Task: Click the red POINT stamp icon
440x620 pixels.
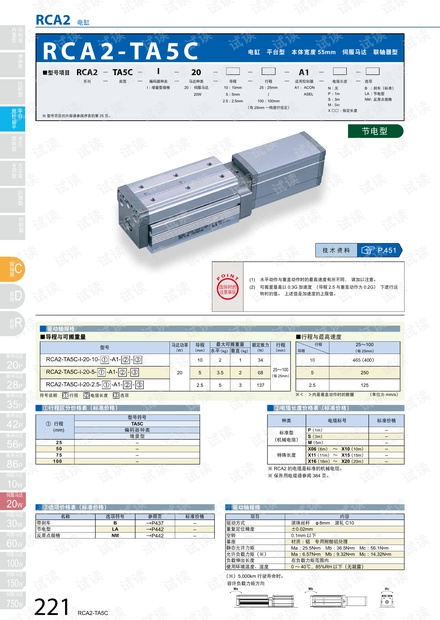Action: [228, 287]
